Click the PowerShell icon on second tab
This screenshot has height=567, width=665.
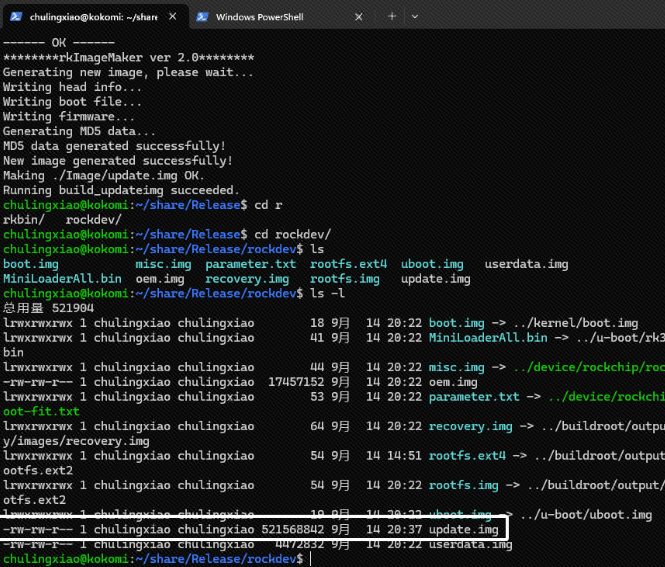(202, 17)
